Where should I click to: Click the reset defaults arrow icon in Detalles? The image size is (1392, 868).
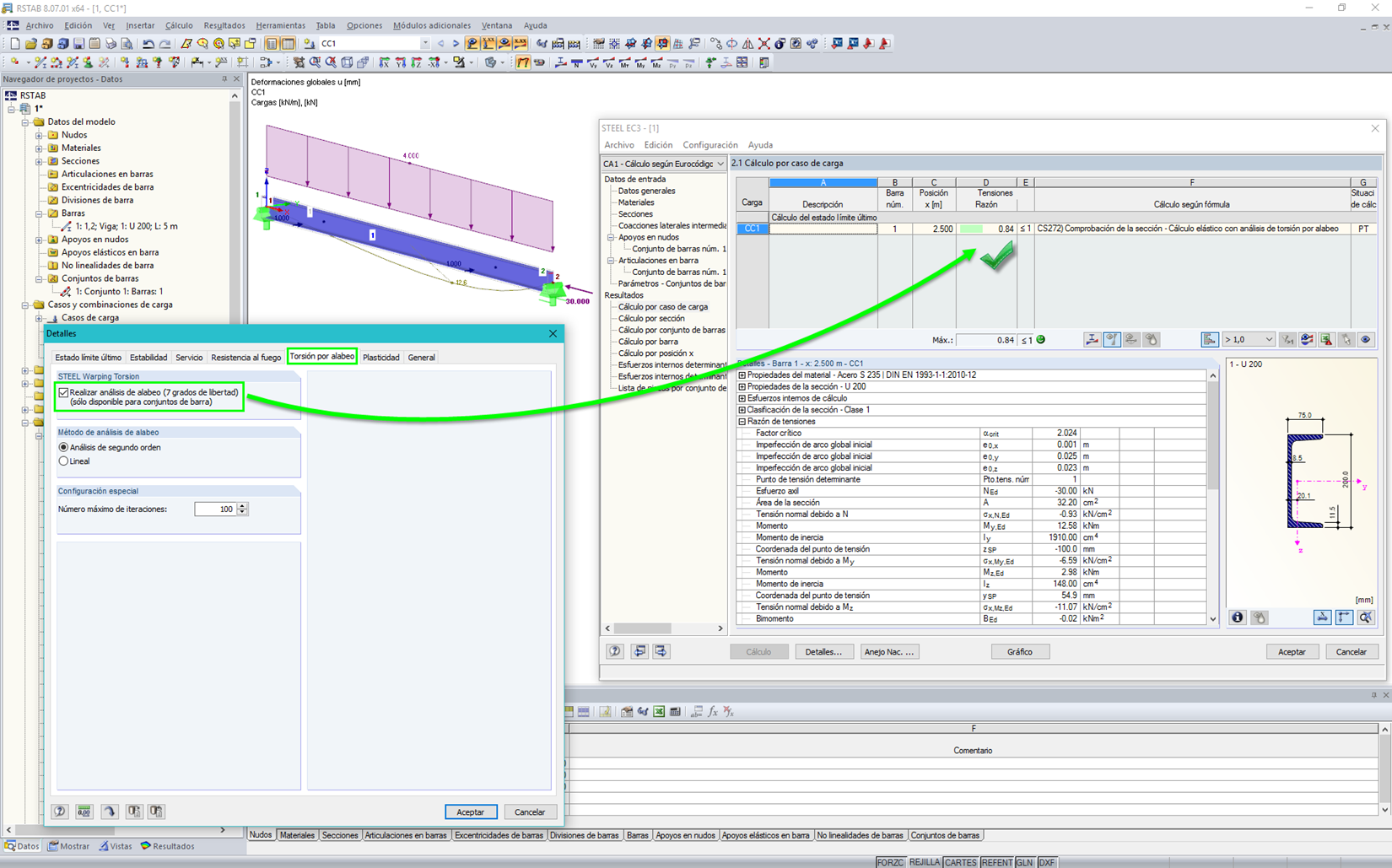(x=110, y=811)
